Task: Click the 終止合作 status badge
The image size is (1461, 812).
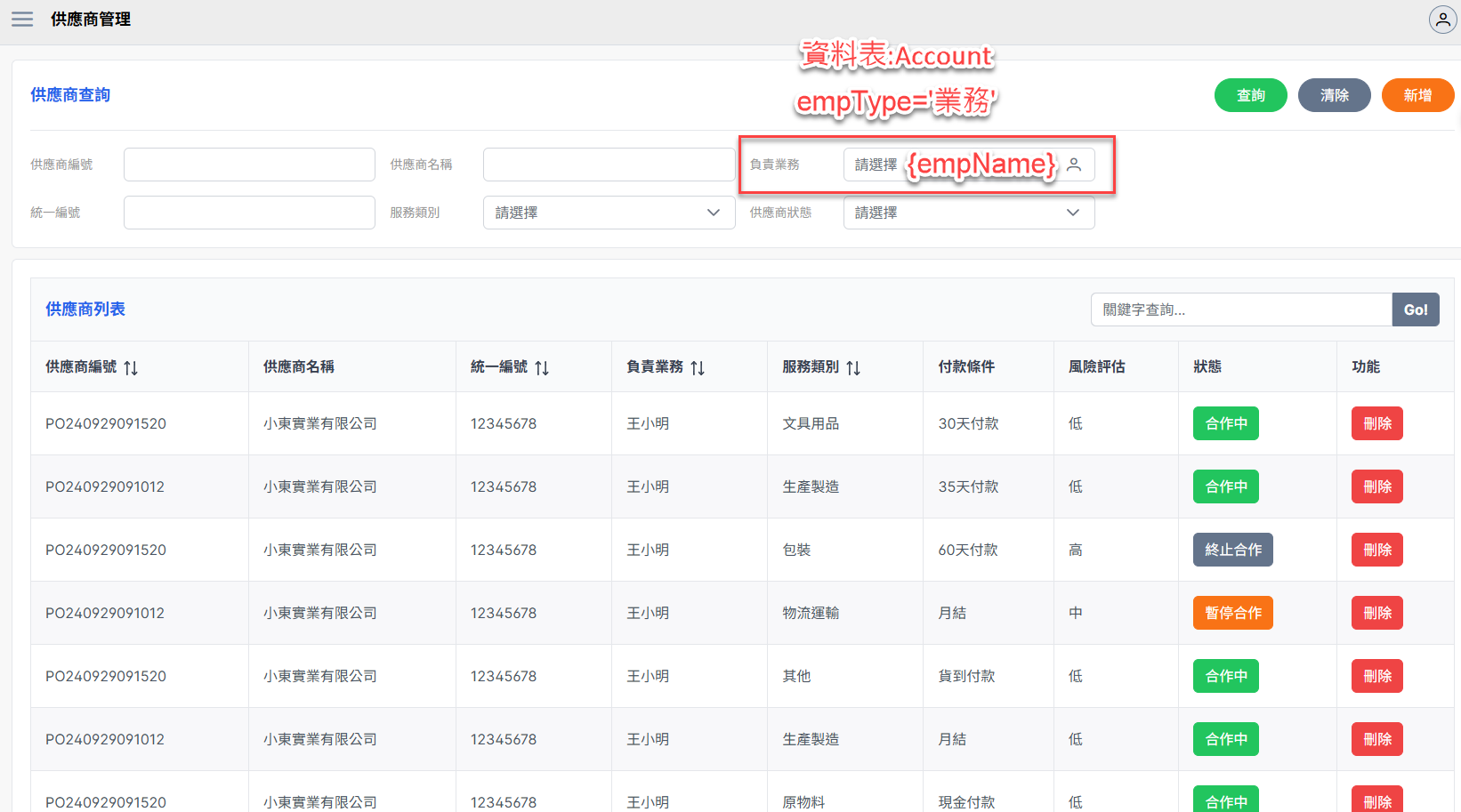Action: (1232, 550)
